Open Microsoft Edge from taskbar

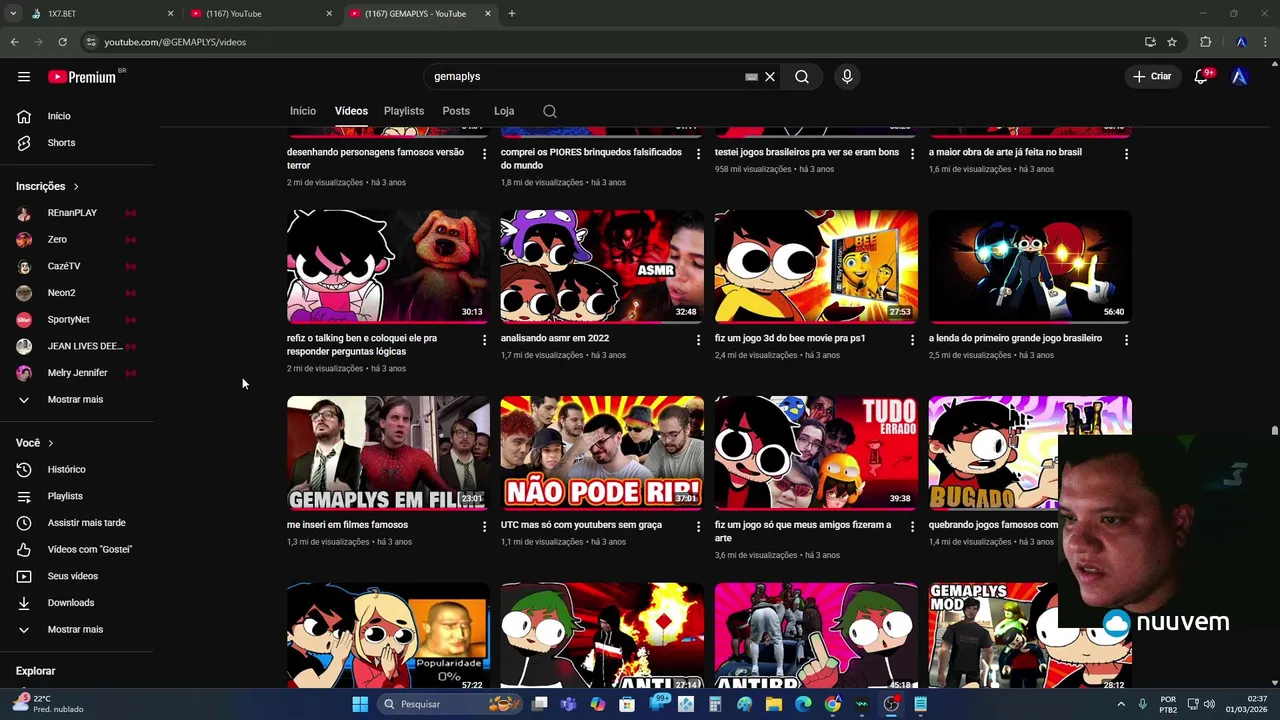point(803,704)
